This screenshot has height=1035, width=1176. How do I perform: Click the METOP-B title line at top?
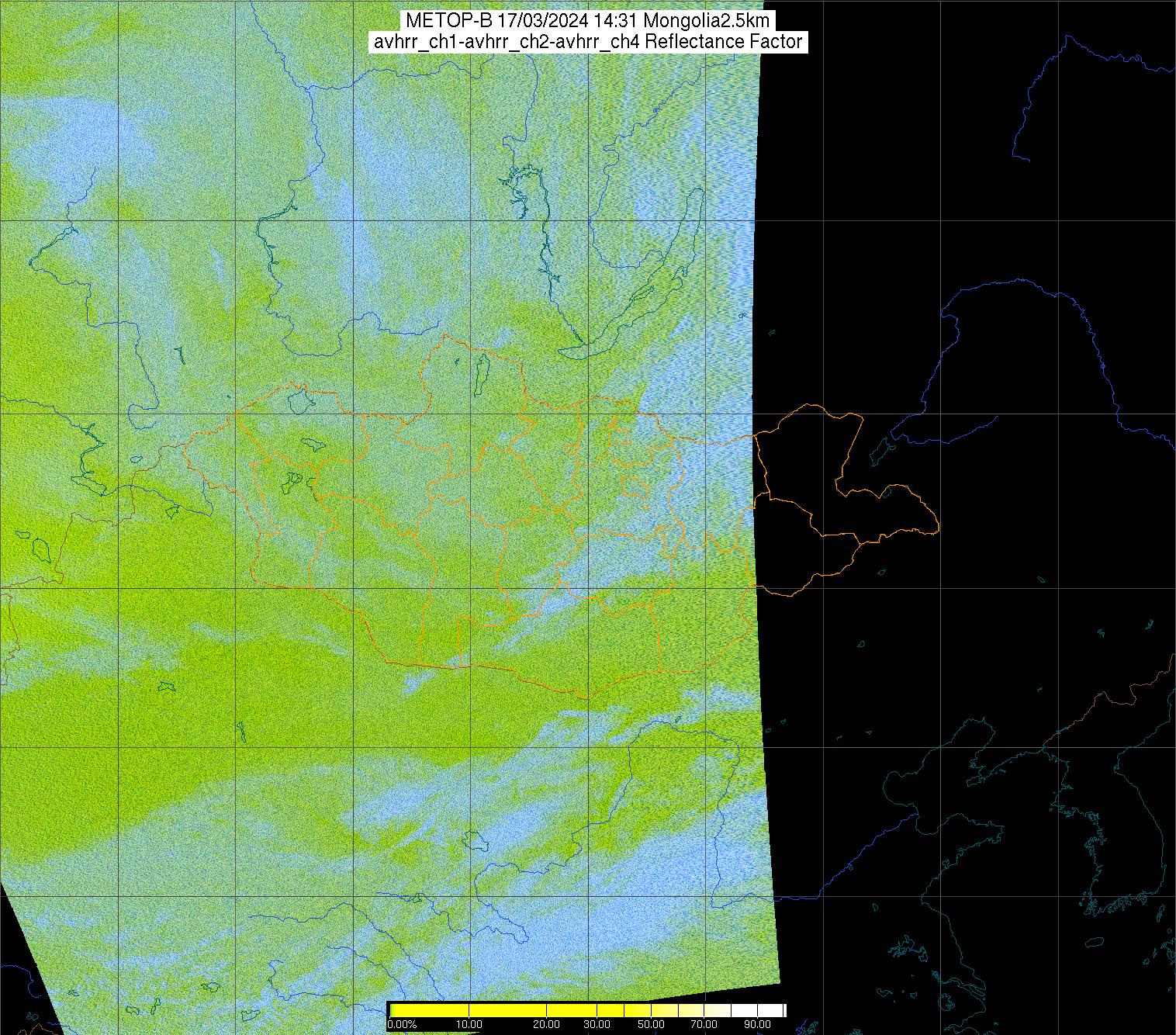587,21
